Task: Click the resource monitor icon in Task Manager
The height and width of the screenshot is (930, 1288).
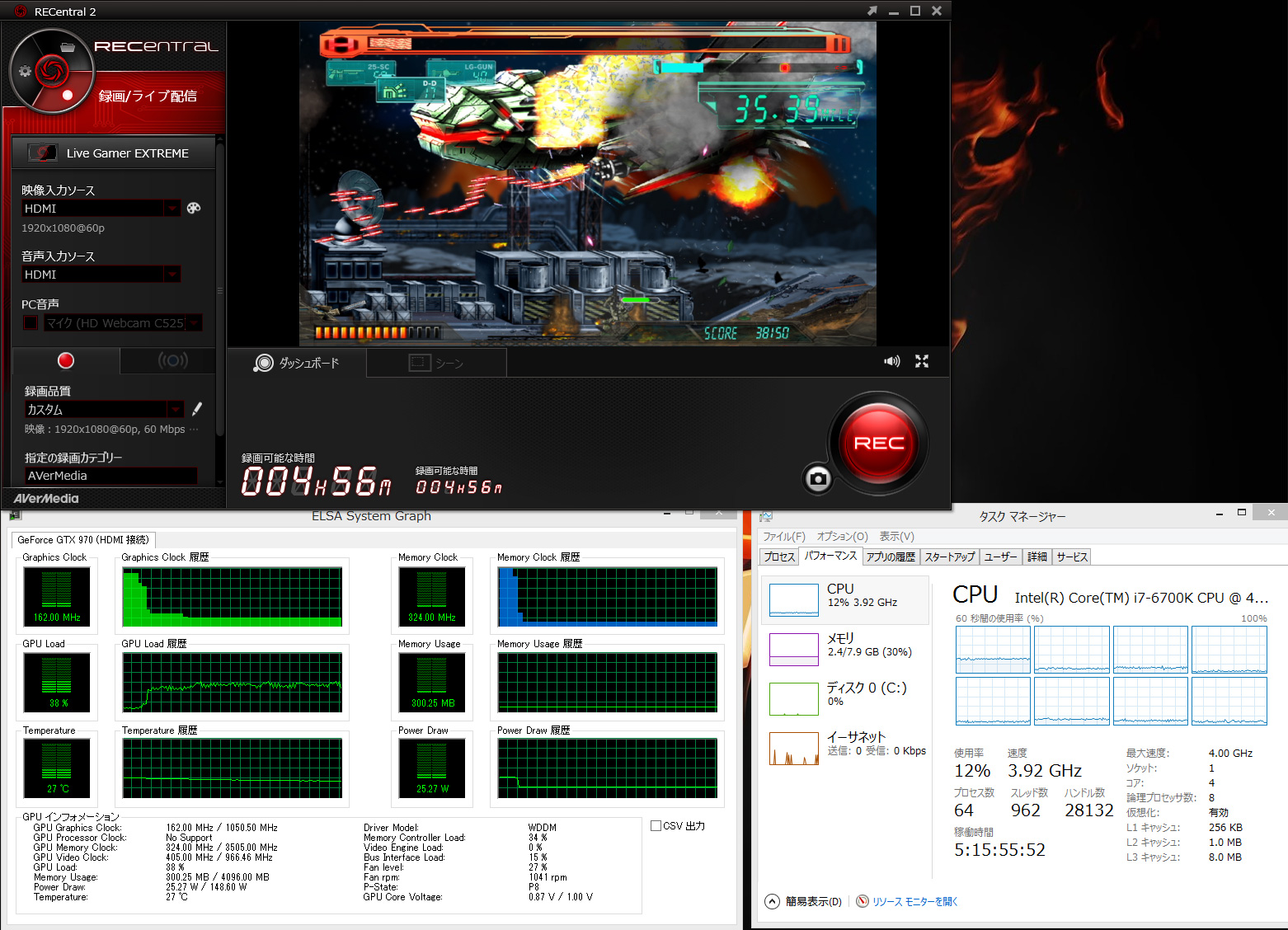Action: (863, 901)
